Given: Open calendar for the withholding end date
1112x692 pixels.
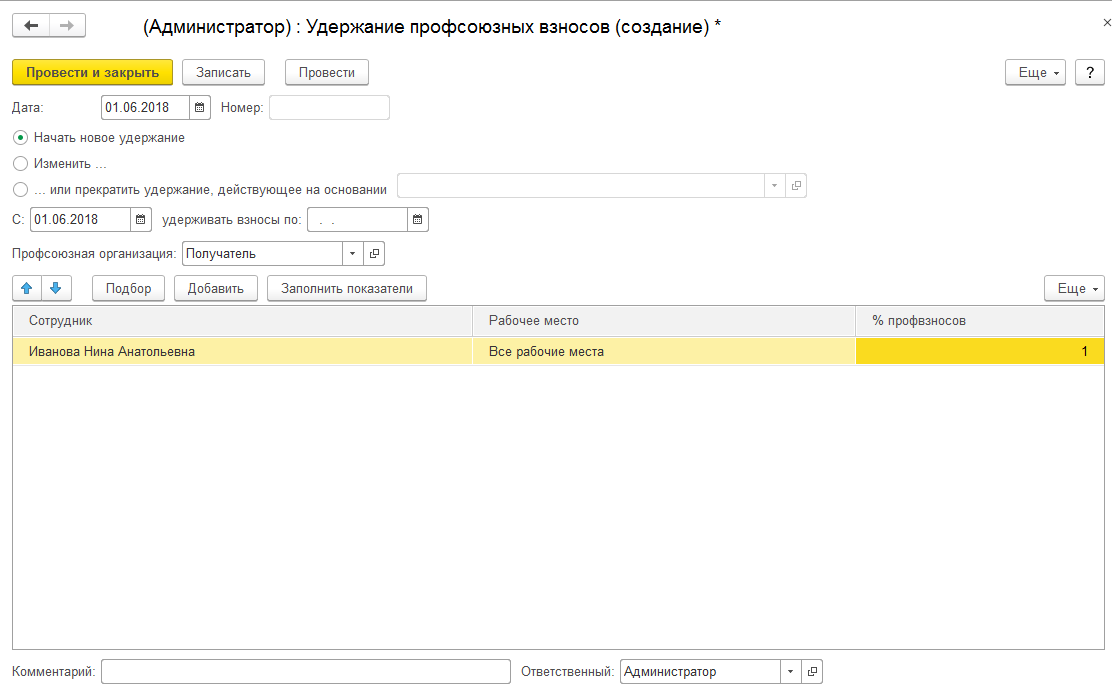Looking at the screenshot, I should pyautogui.click(x=418, y=219).
